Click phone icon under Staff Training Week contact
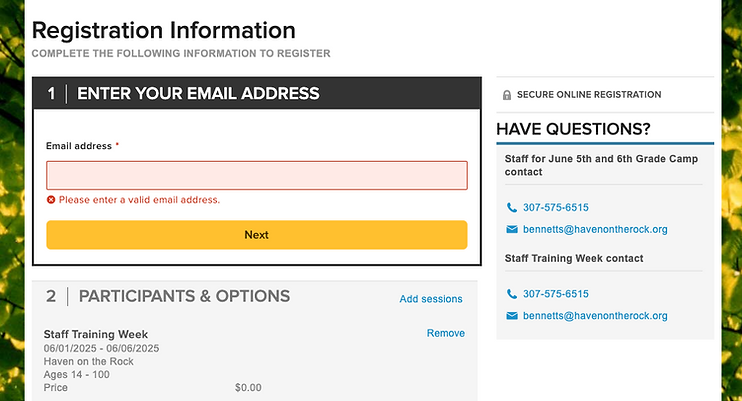Screen dimensions: 742x401 coord(512,294)
